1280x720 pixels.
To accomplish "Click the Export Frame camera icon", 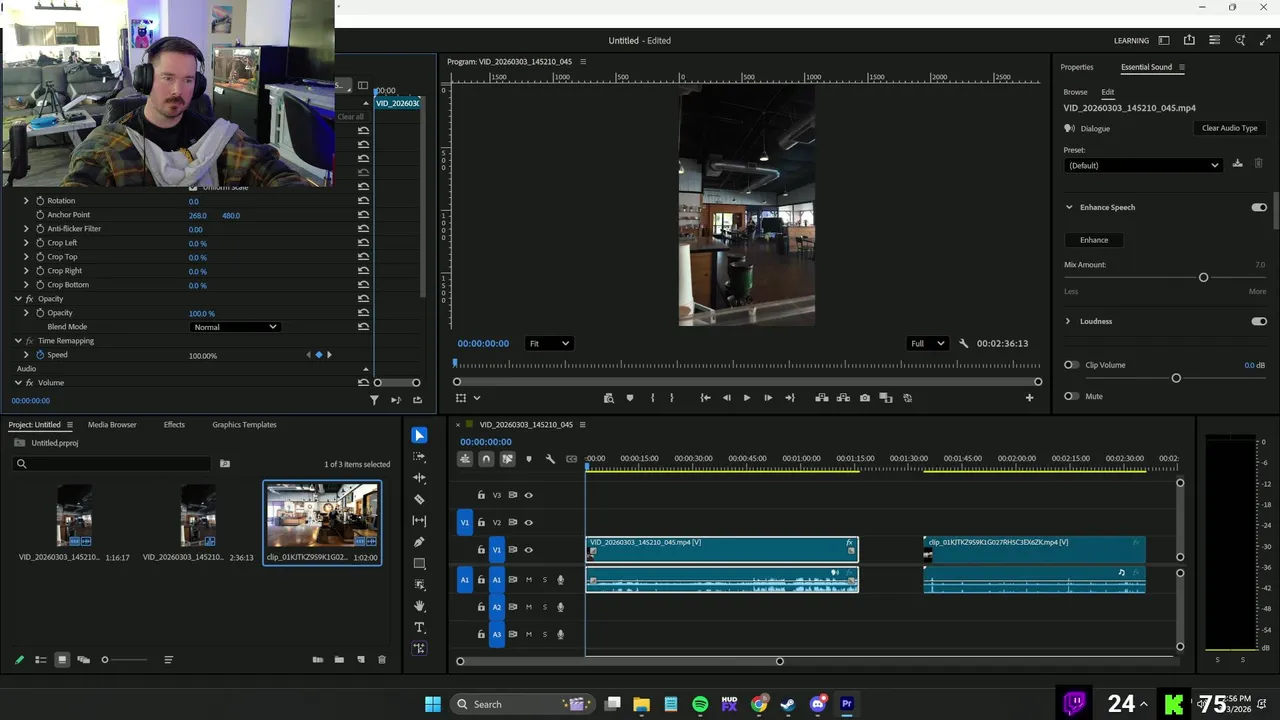I will pyautogui.click(x=865, y=398).
